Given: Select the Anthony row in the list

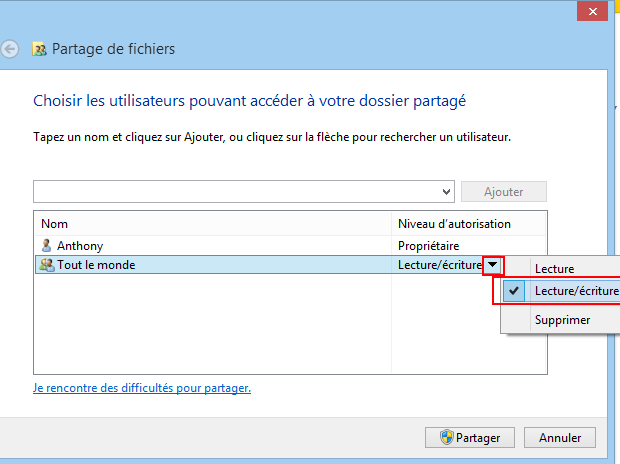Looking at the screenshot, I should (291, 246).
